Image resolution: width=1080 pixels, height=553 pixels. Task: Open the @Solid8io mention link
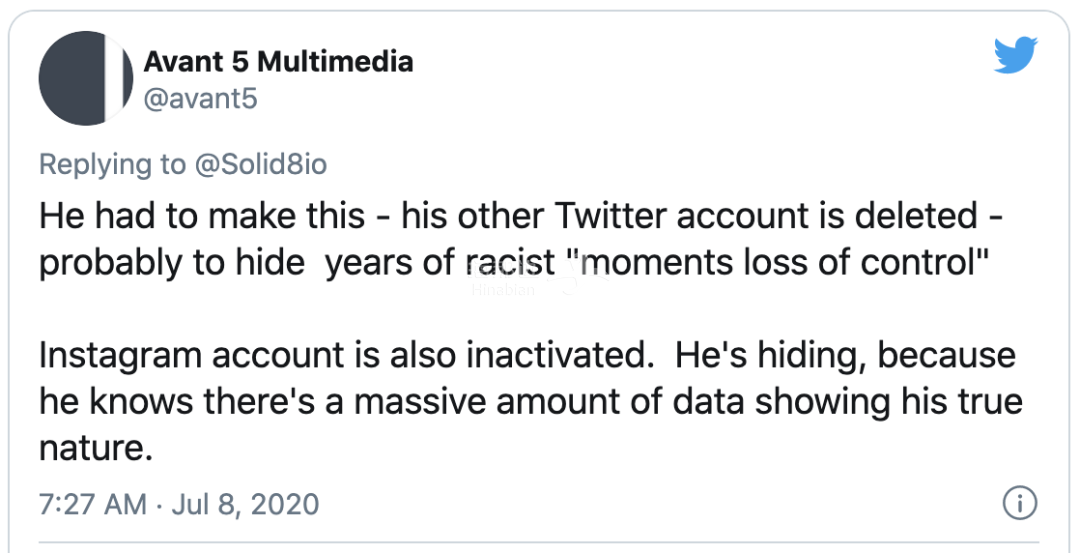point(260,165)
